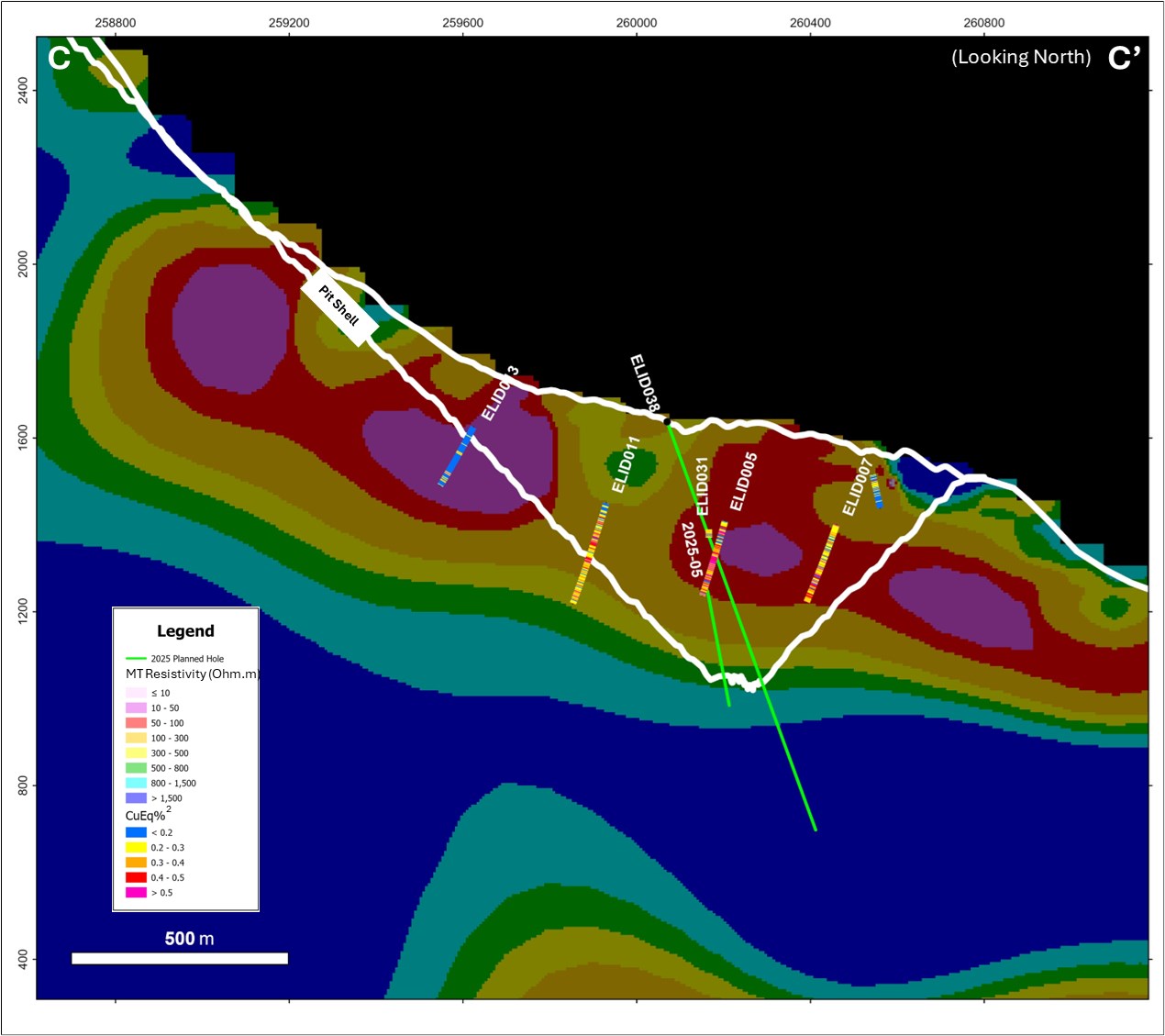Image resolution: width=1165 pixels, height=1036 pixels.
Task: Click the green 2025 Planned Hole legend line
Action: 136,659
